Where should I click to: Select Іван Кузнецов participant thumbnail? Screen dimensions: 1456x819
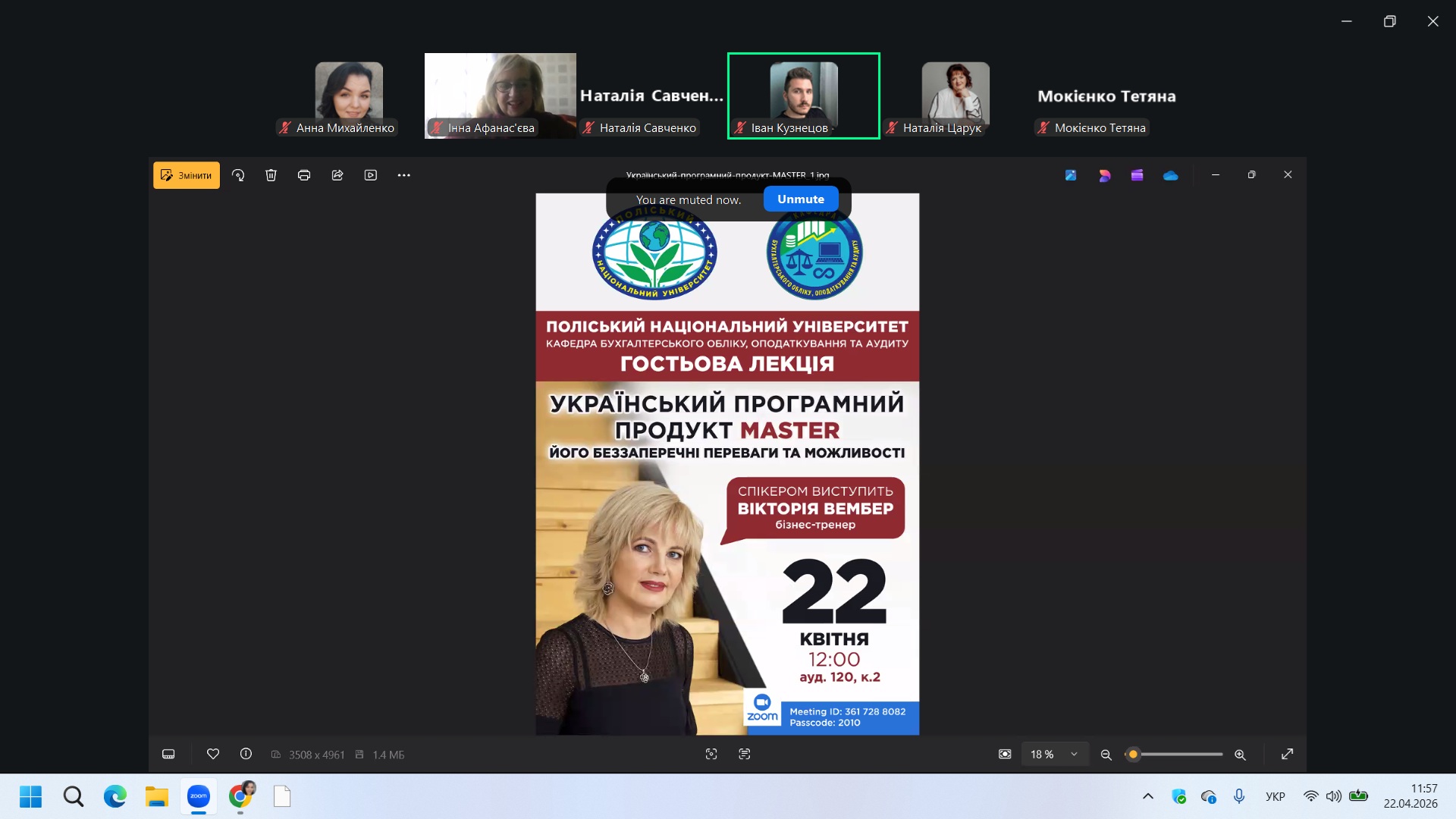[x=803, y=96]
